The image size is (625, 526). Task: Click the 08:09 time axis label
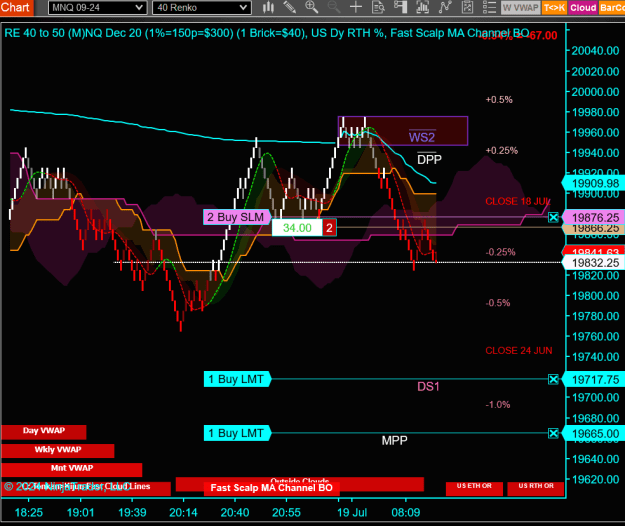click(x=406, y=512)
